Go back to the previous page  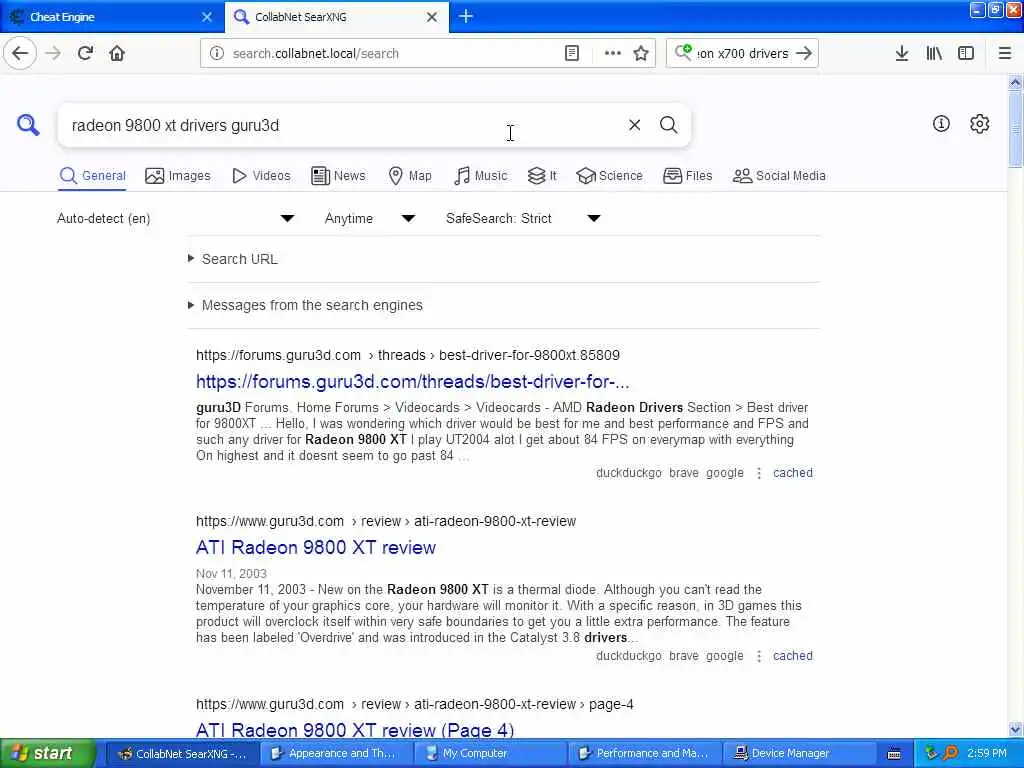tap(20, 53)
